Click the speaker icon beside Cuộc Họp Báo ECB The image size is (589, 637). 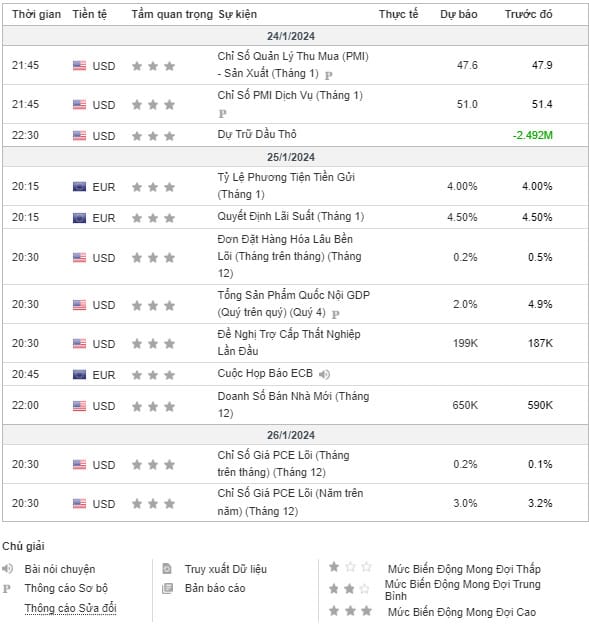click(324, 374)
